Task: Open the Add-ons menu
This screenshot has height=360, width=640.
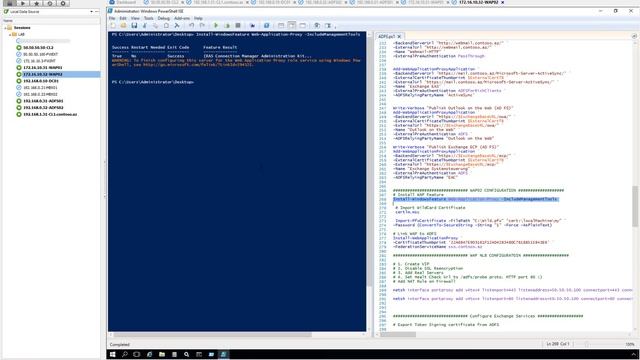Action: pos(182,18)
